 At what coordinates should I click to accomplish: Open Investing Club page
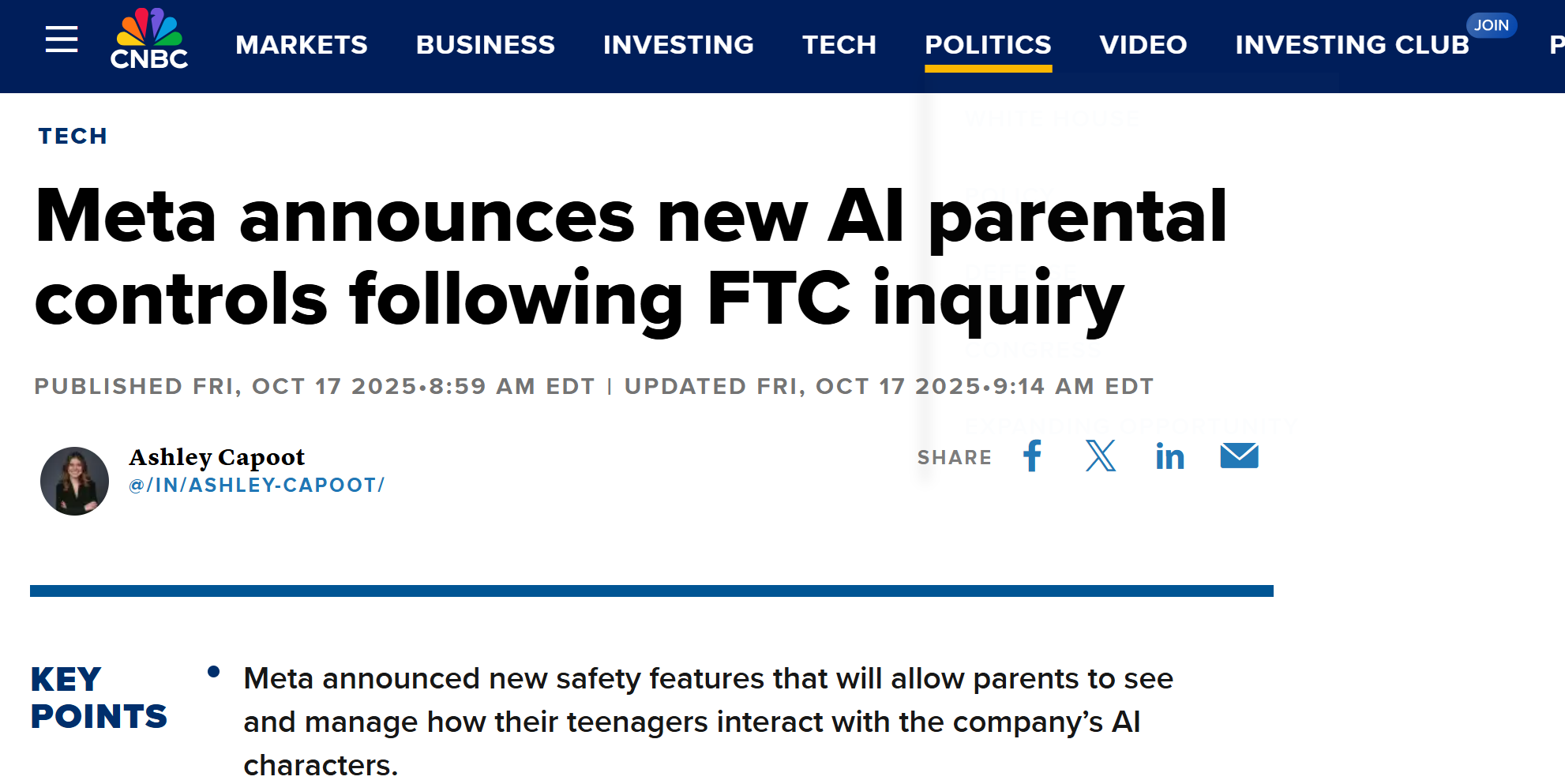1352,45
